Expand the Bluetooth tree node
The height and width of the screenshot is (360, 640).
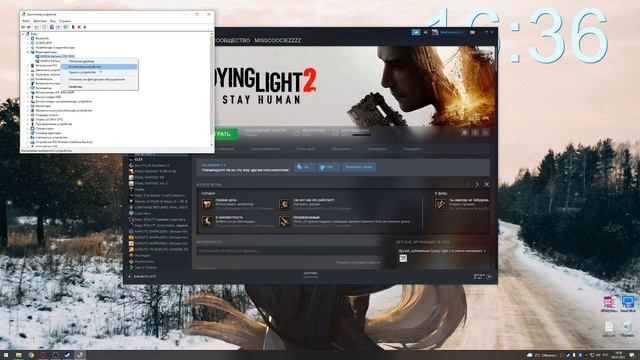[x=28, y=38]
